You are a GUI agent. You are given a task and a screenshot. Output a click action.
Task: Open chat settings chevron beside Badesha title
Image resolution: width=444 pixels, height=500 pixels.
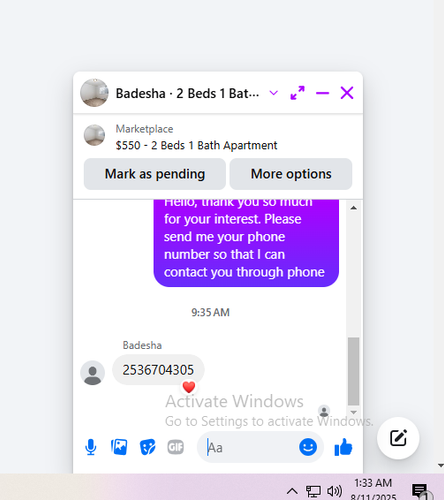274,93
